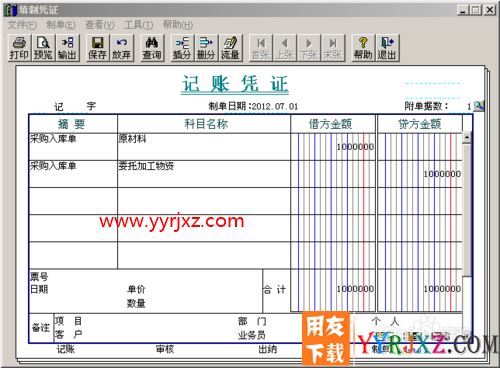Open the 工具(T) menu
This screenshot has width=500, height=368.
139,25
